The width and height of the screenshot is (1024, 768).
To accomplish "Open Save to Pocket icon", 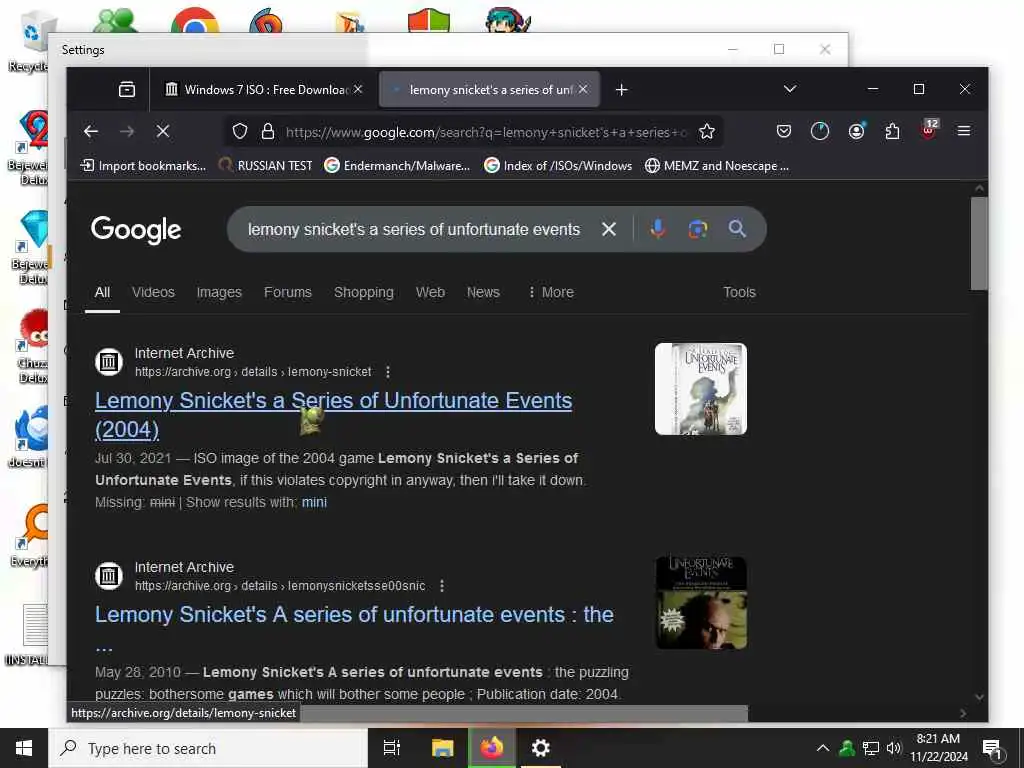I will click(x=784, y=132).
